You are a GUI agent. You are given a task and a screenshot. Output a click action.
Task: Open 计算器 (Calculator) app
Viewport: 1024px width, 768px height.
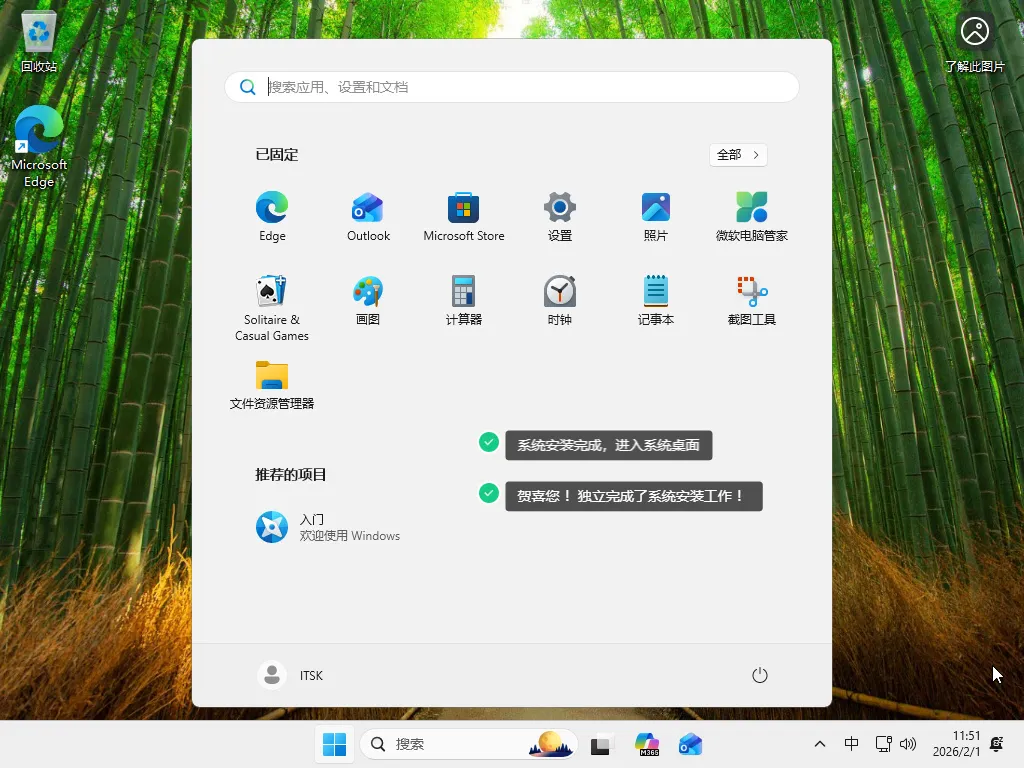(464, 300)
